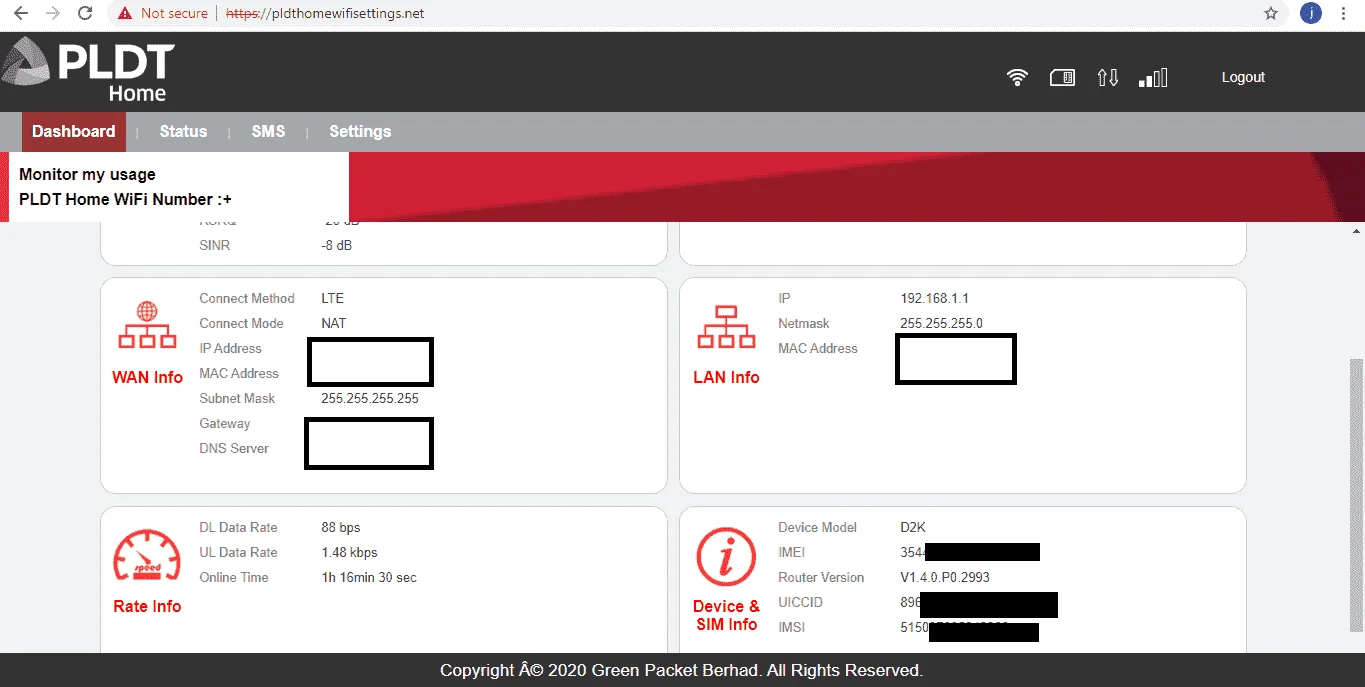Click the data transfer arrows icon
Image resolution: width=1365 pixels, height=687 pixels.
coord(1108,77)
